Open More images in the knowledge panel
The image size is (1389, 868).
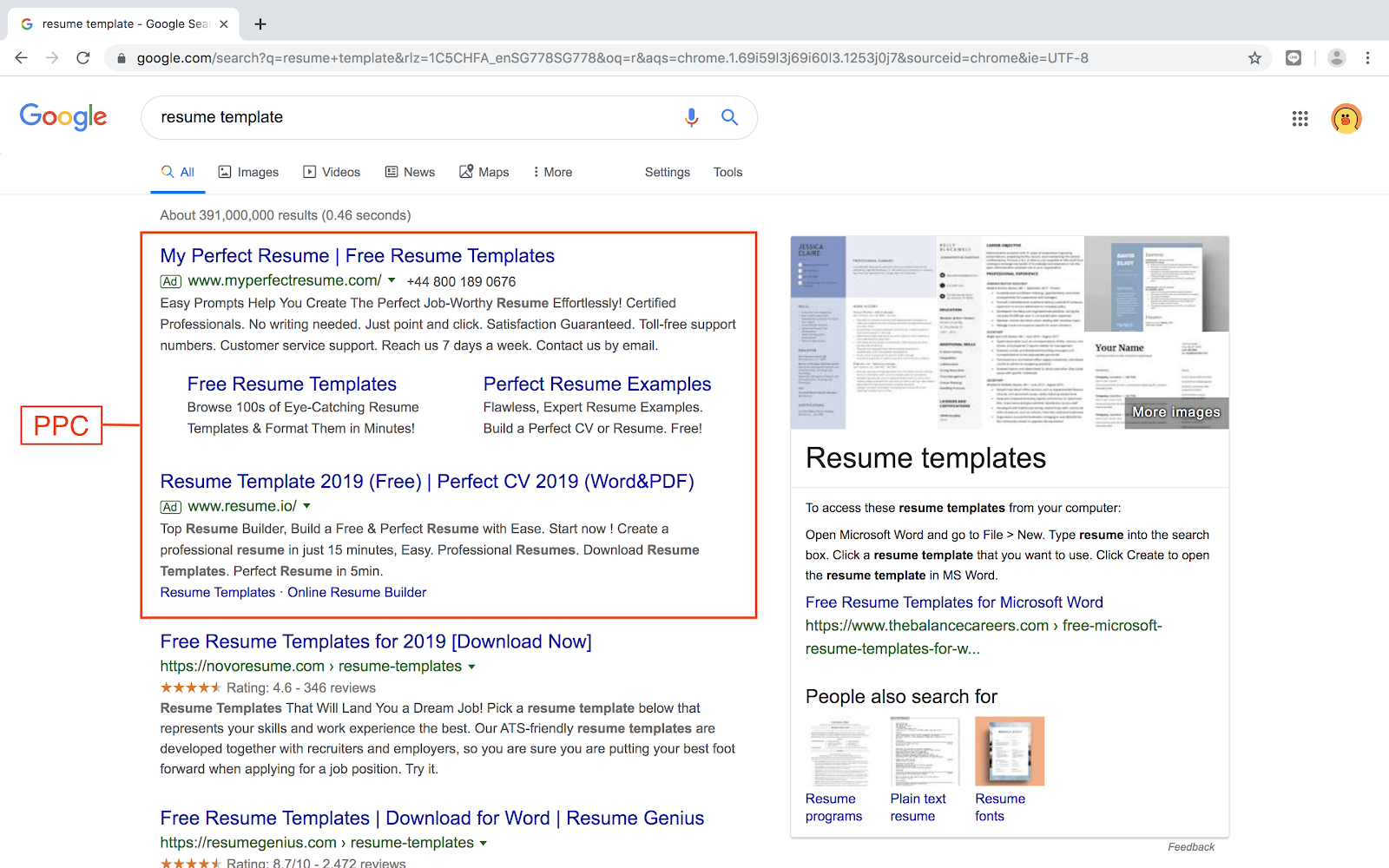tap(1176, 412)
